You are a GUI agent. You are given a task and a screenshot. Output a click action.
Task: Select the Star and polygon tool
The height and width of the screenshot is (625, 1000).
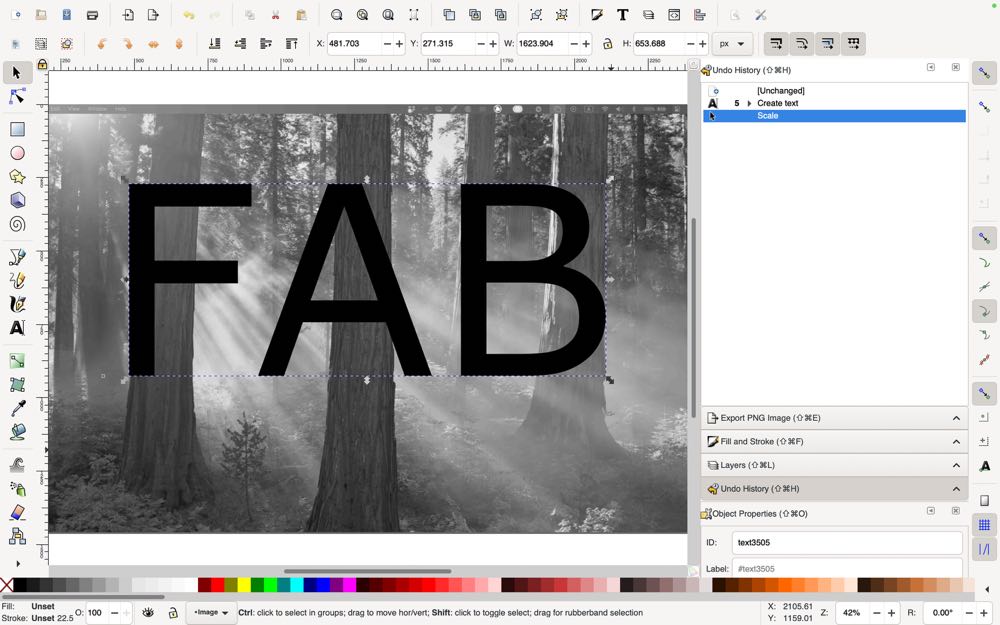pyautogui.click(x=17, y=177)
